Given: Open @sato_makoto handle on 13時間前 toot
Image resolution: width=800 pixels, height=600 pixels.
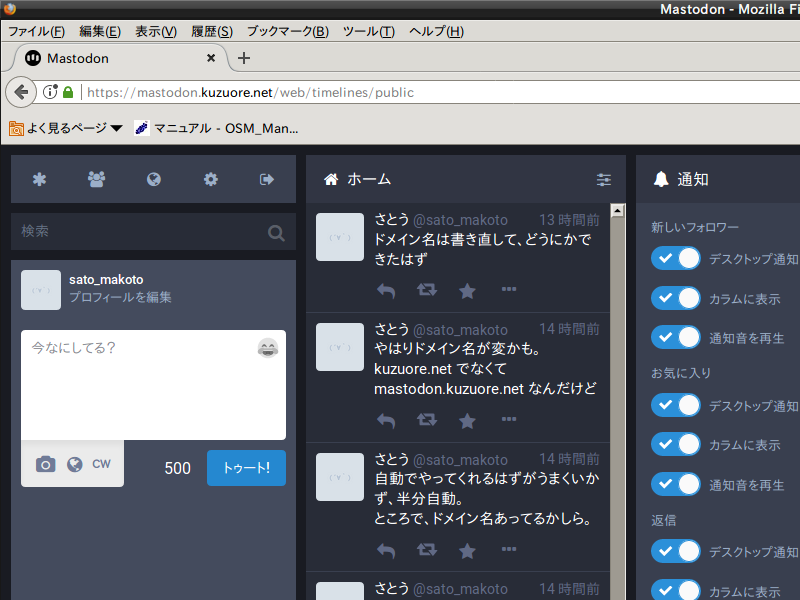Looking at the screenshot, I should [x=460, y=220].
